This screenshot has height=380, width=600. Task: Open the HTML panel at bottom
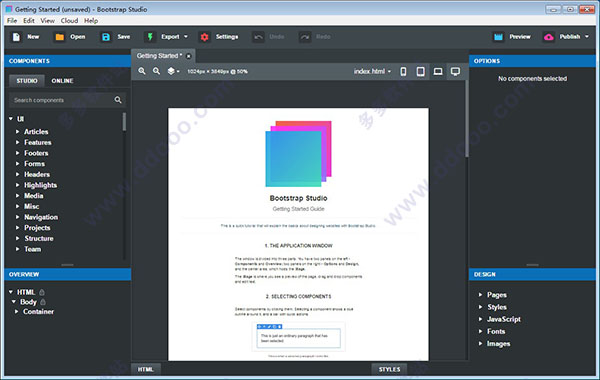[x=145, y=369]
